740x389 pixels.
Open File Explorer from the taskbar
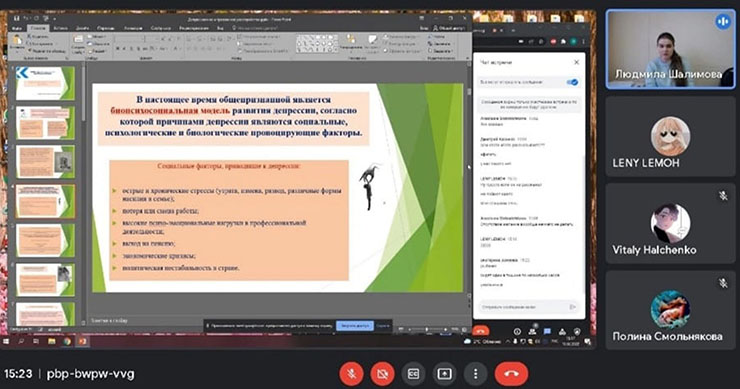51,341
